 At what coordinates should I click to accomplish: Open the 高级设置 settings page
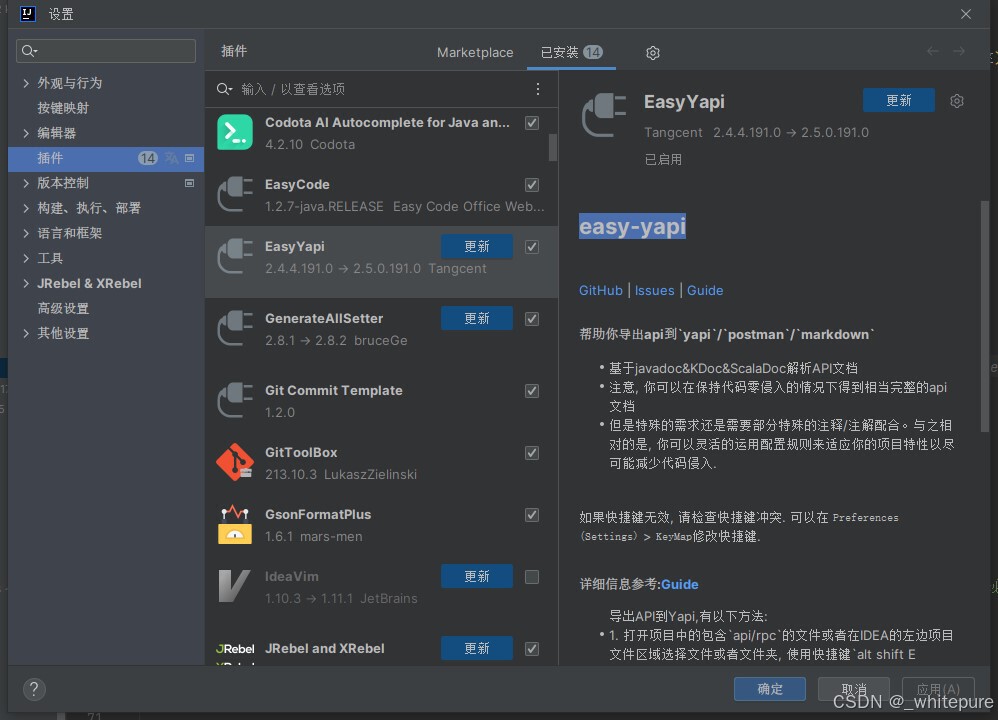[63, 309]
